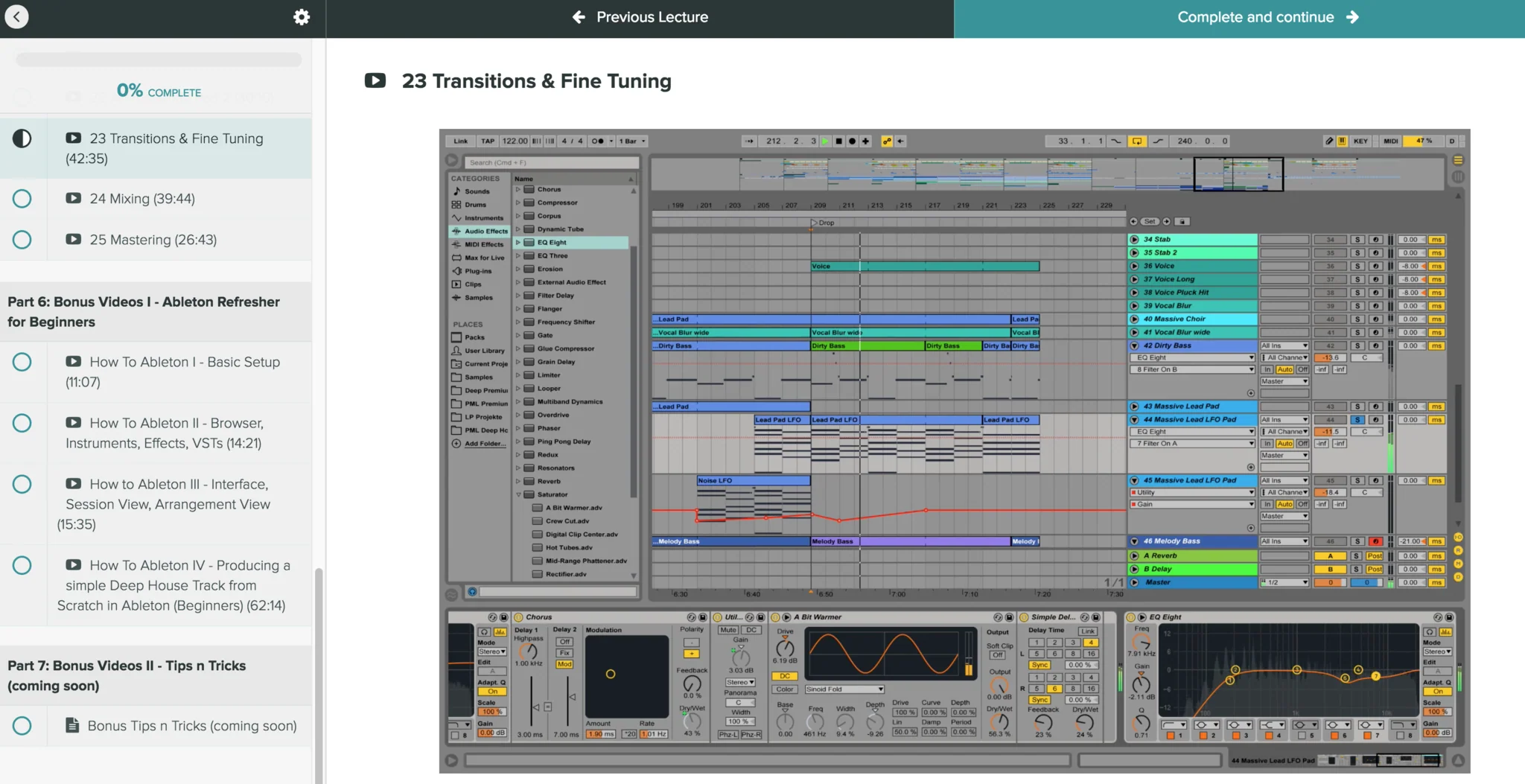Image resolution: width=1525 pixels, height=784 pixels.
Task: Open the 24 Mixing lecture link
Action: [x=142, y=199]
